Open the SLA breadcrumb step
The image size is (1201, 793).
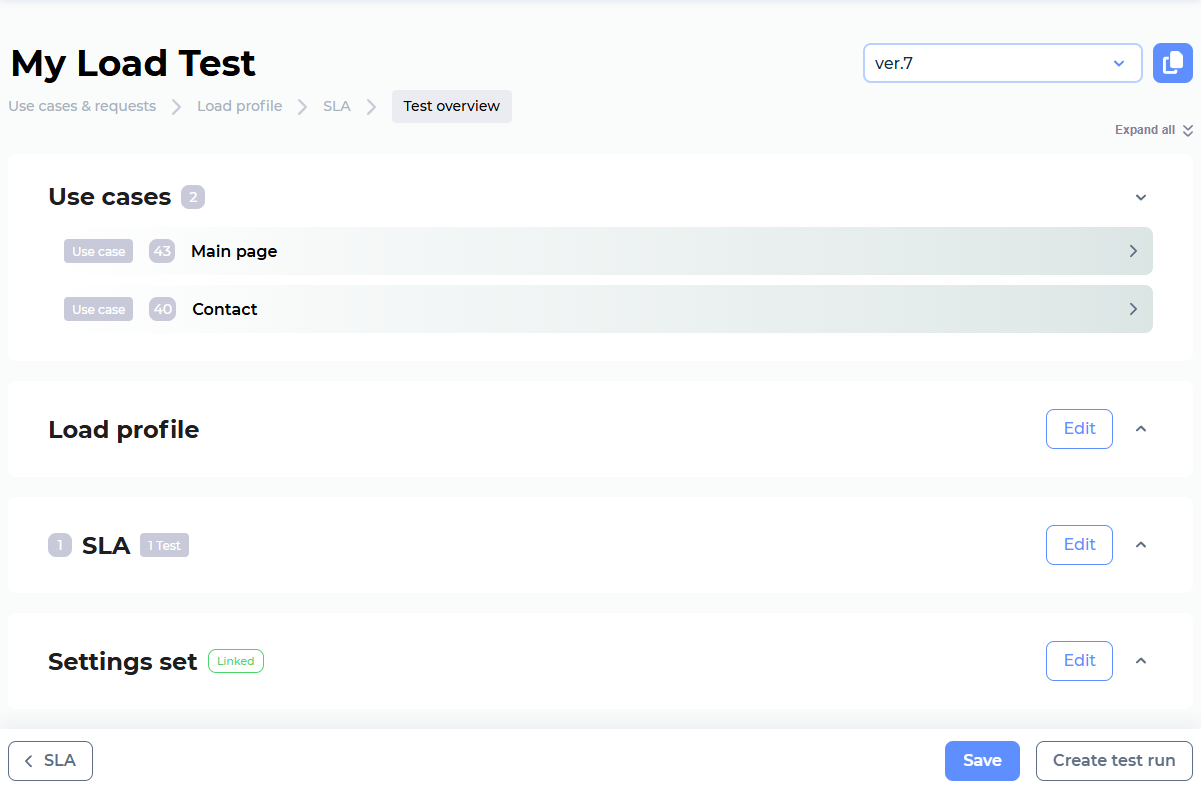(x=336, y=106)
